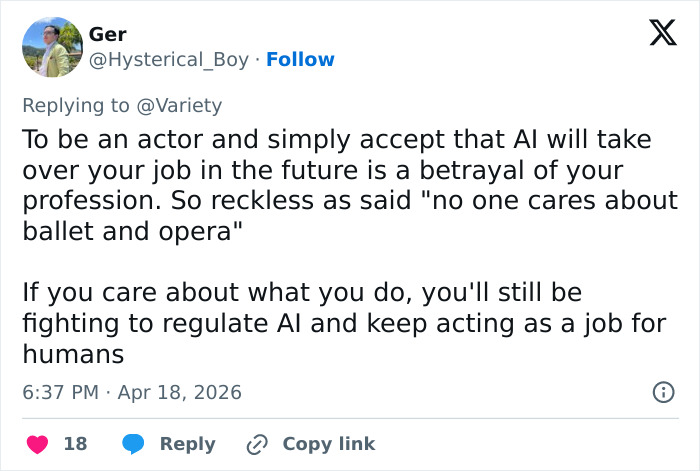Click the date Apr 18, 2026
700x471 pixels.
(179, 392)
